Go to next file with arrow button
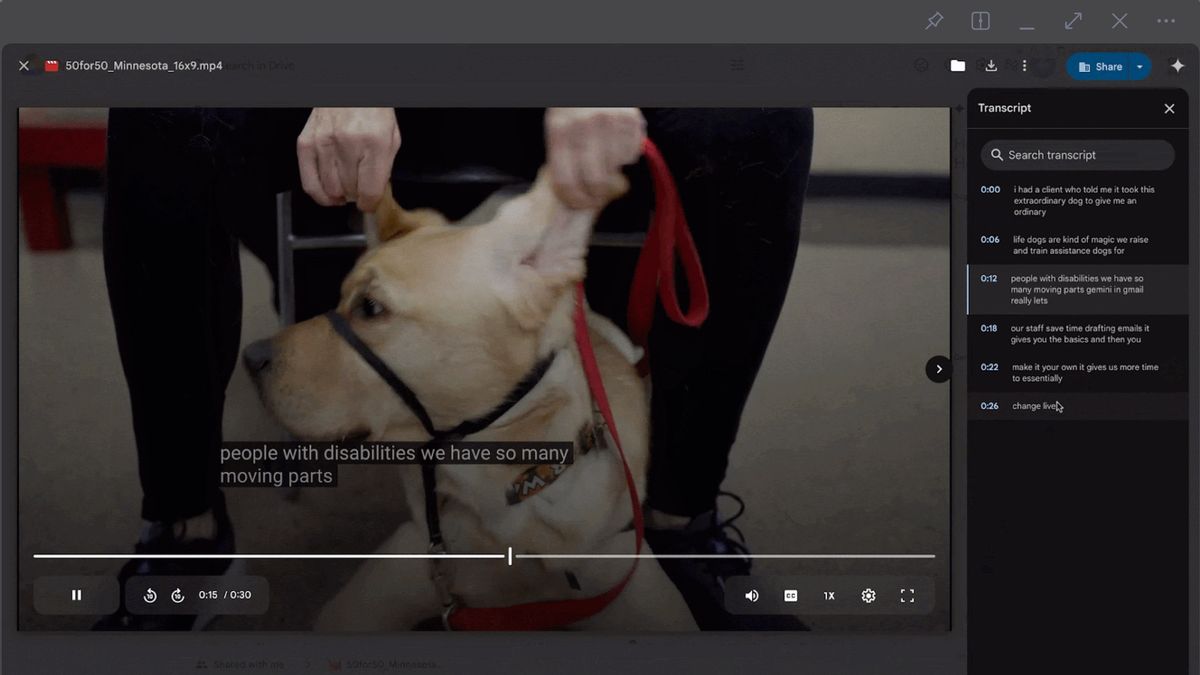Screen dimensions: 1200x675 938,369
